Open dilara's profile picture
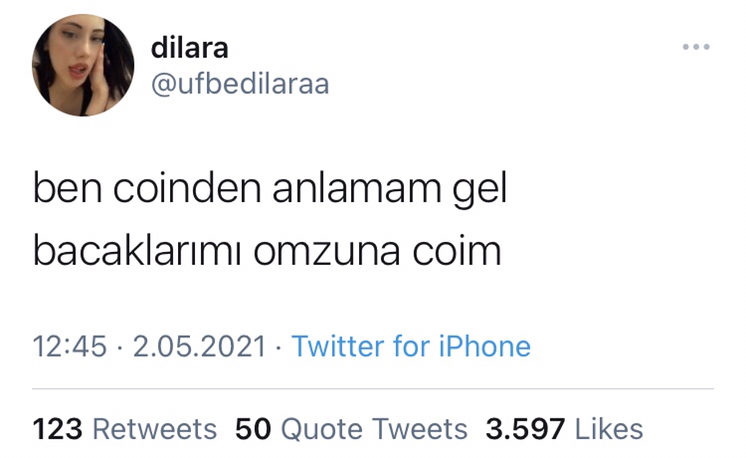This screenshot has height=458, width=746. (83, 65)
